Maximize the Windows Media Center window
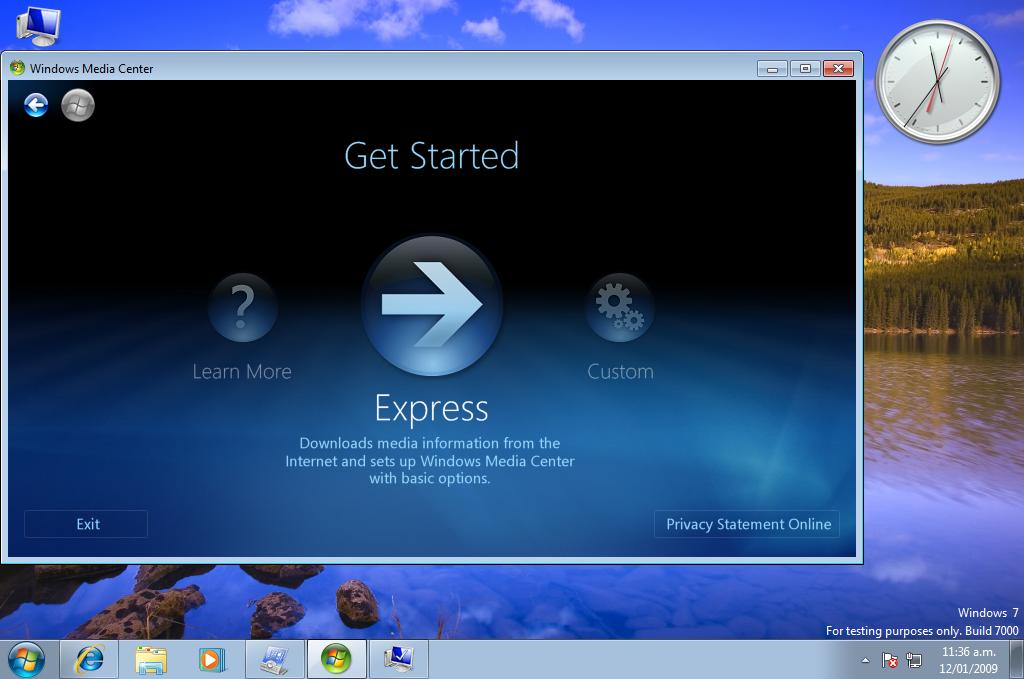The height and width of the screenshot is (679, 1024). click(805, 68)
